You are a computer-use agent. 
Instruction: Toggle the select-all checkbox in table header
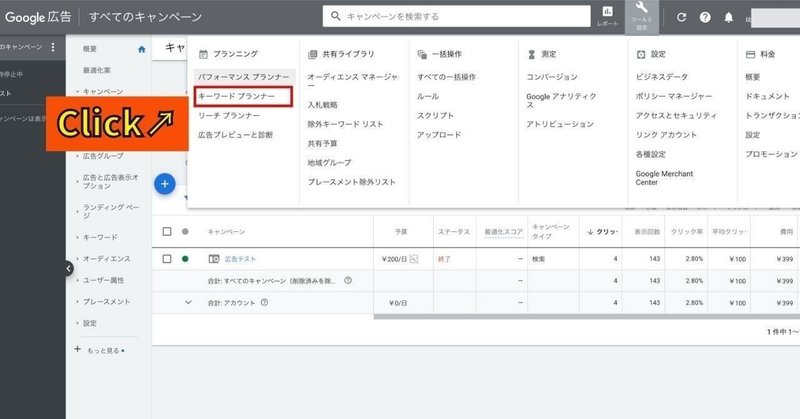167,231
